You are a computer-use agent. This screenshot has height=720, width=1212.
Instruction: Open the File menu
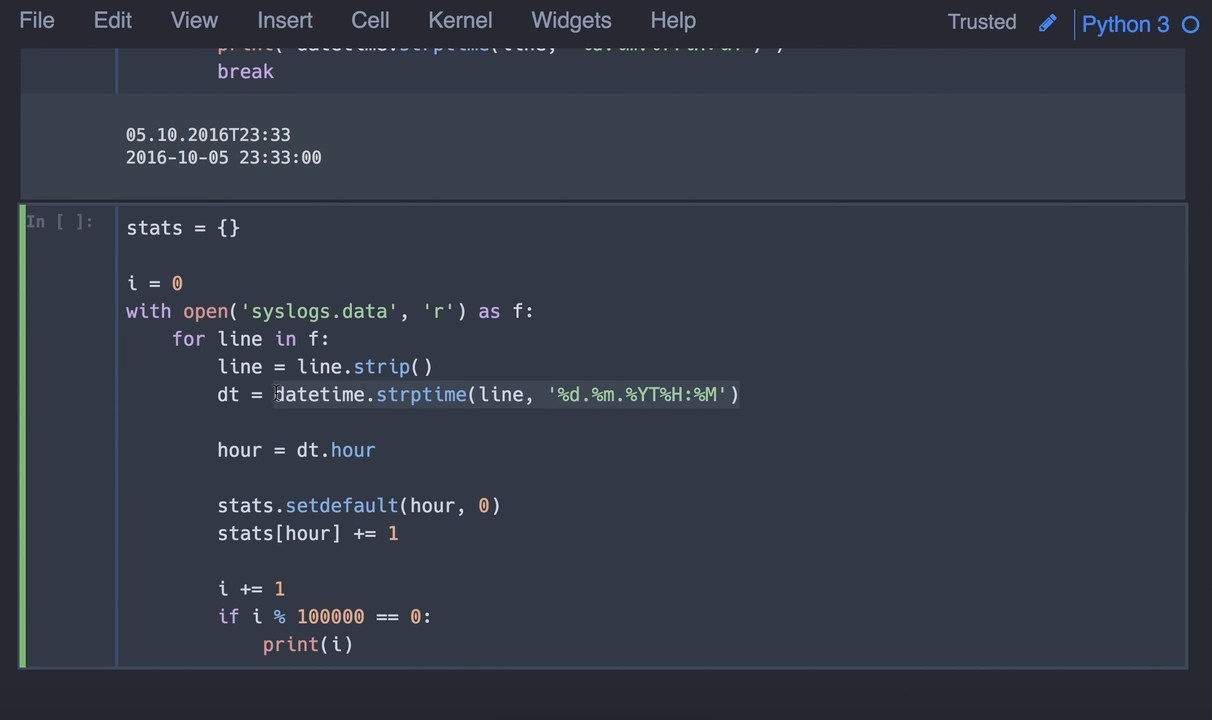pyautogui.click(x=37, y=20)
